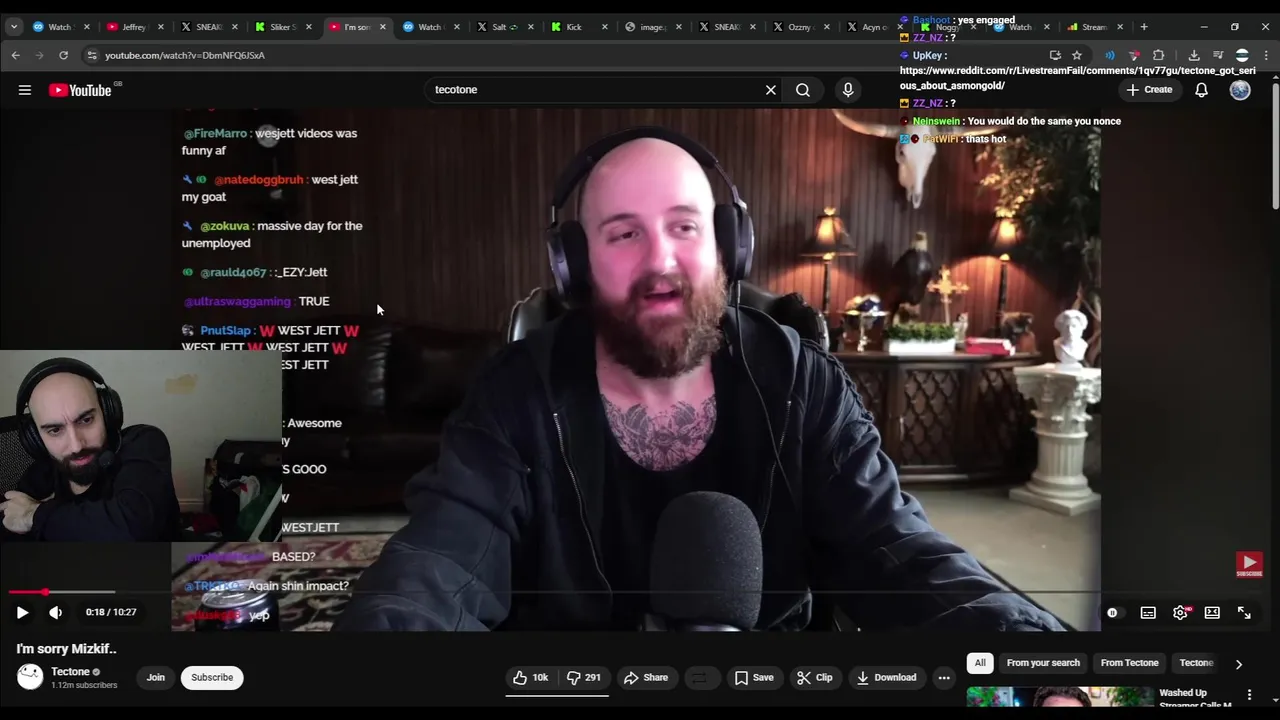Start voice search with microphone icon
The width and height of the screenshot is (1280, 720).
pos(848,90)
